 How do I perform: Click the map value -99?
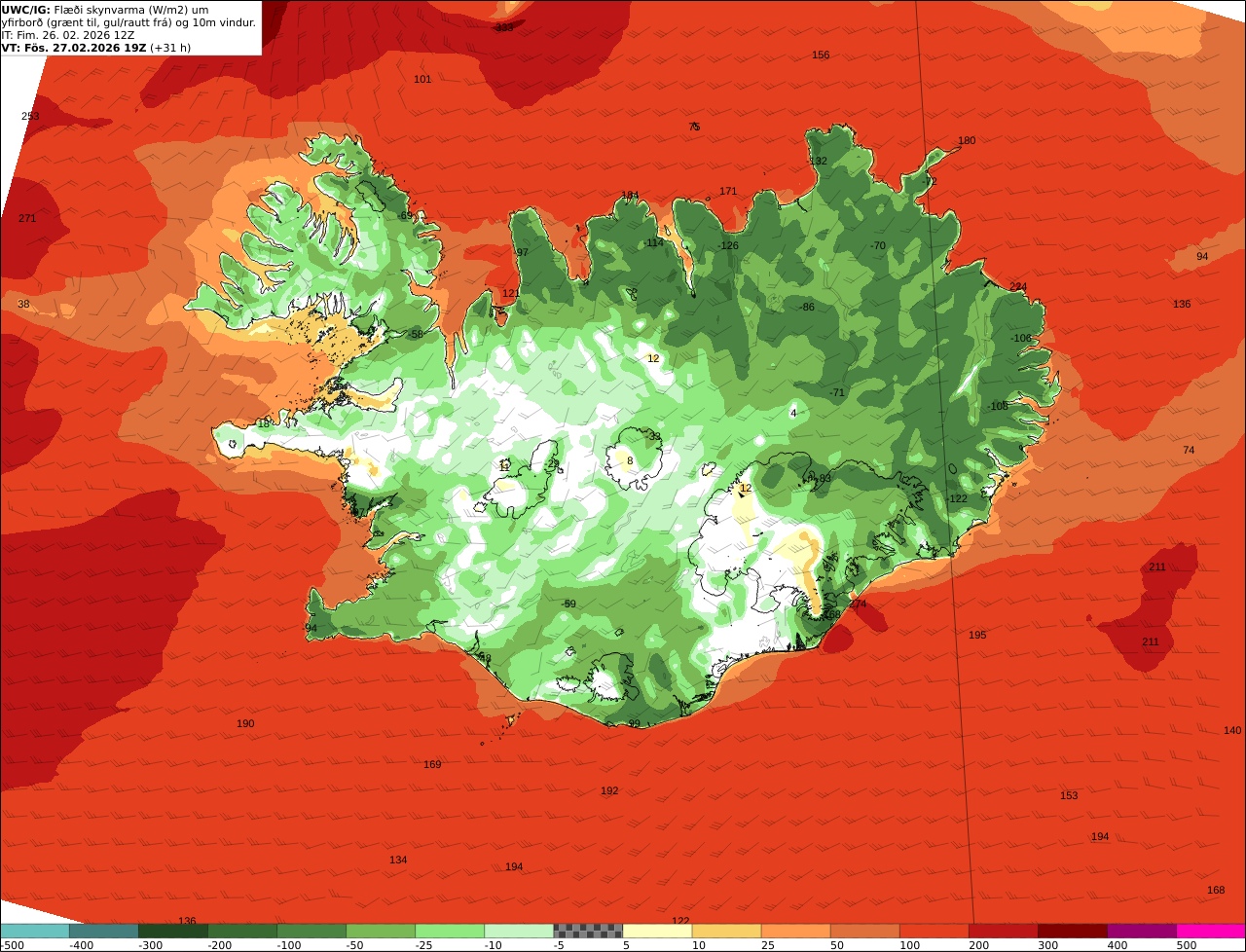(x=633, y=723)
